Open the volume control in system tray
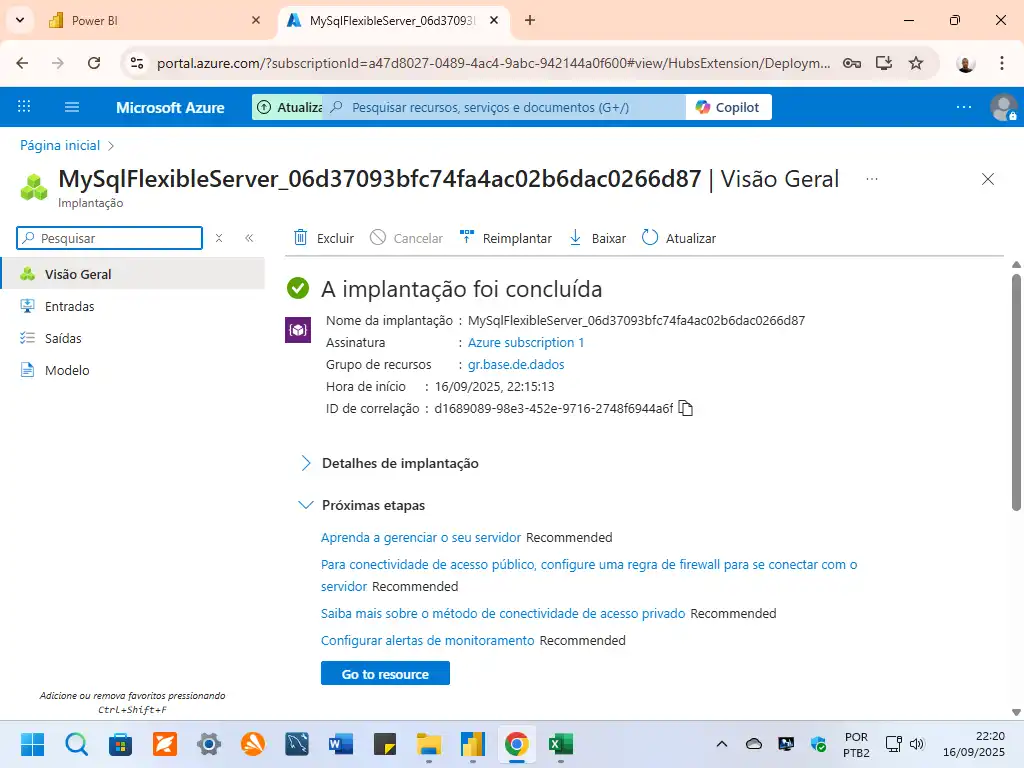The height and width of the screenshot is (768, 1024). pyautogui.click(x=917, y=744)
